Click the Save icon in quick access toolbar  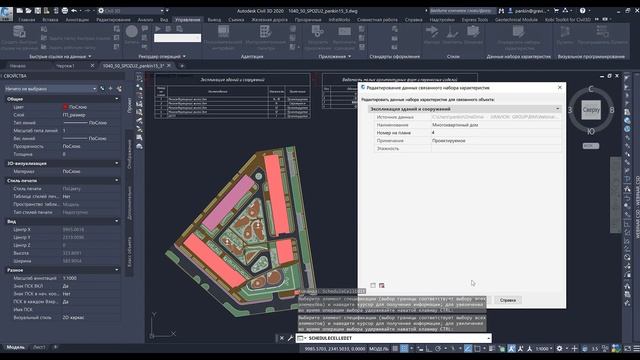click(38, 11)
